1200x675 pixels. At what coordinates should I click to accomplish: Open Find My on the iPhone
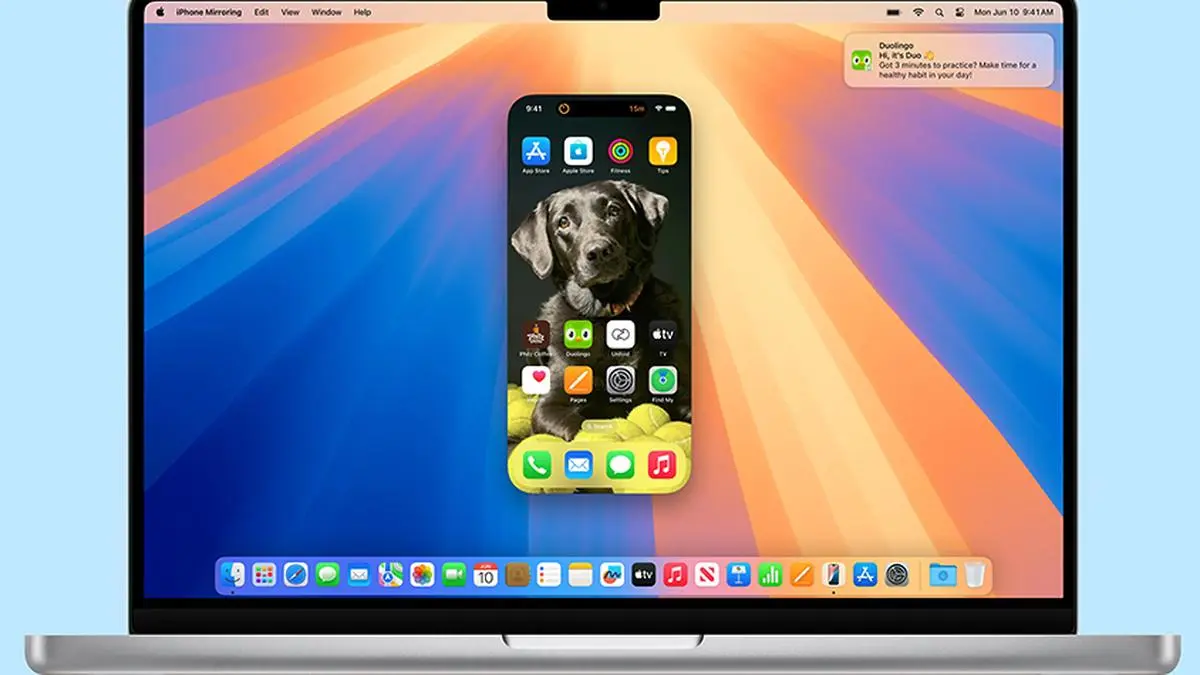click(x=662, y=380)
